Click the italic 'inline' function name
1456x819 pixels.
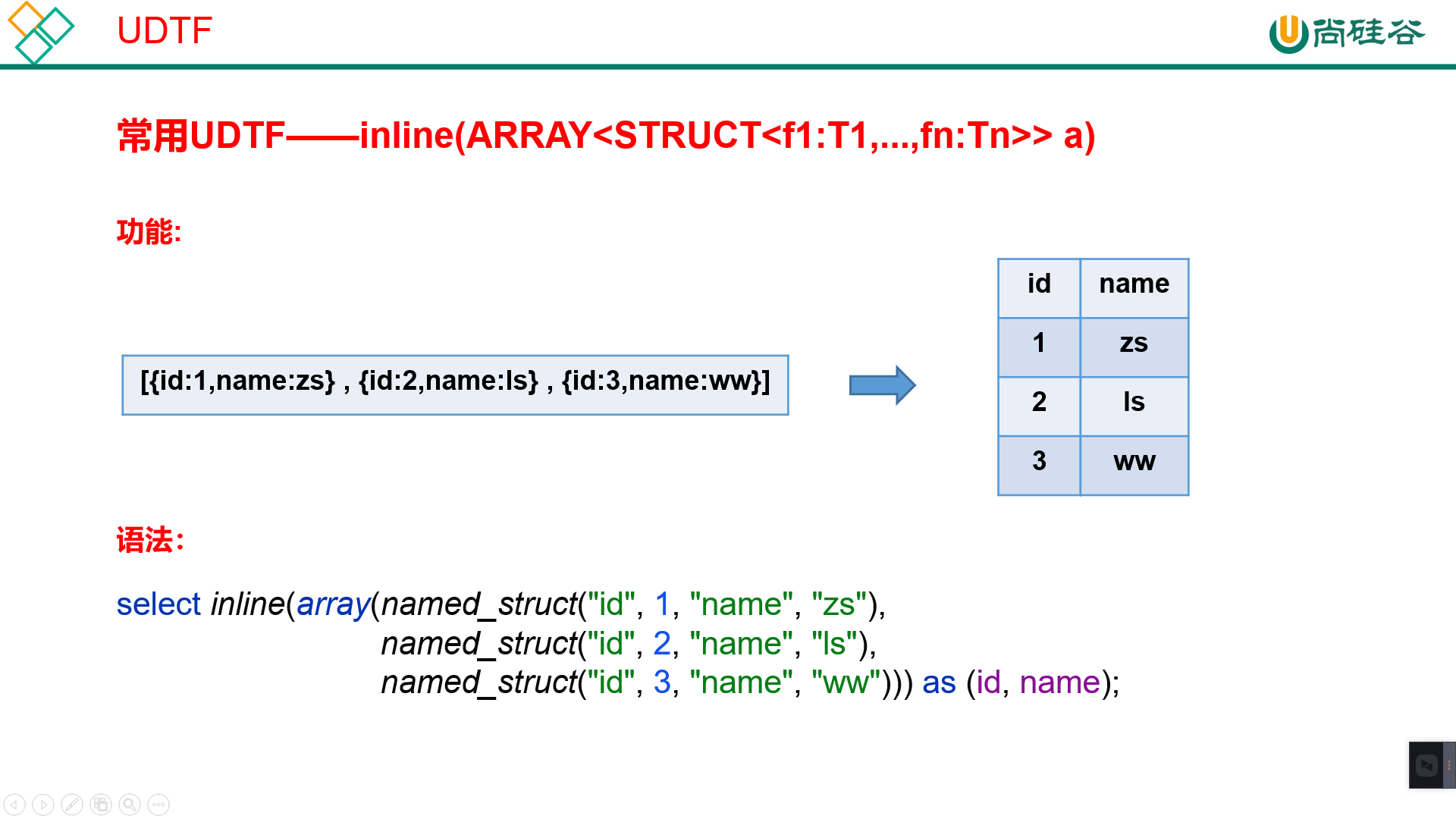248,604
